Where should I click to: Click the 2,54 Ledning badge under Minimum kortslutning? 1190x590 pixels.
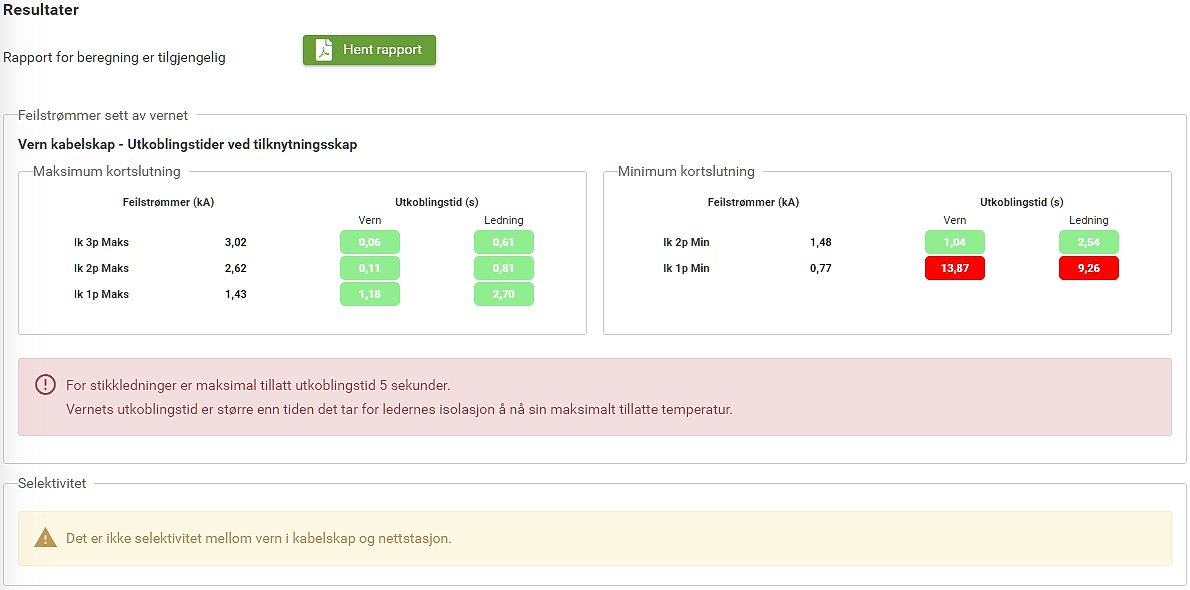point(1088,242)
